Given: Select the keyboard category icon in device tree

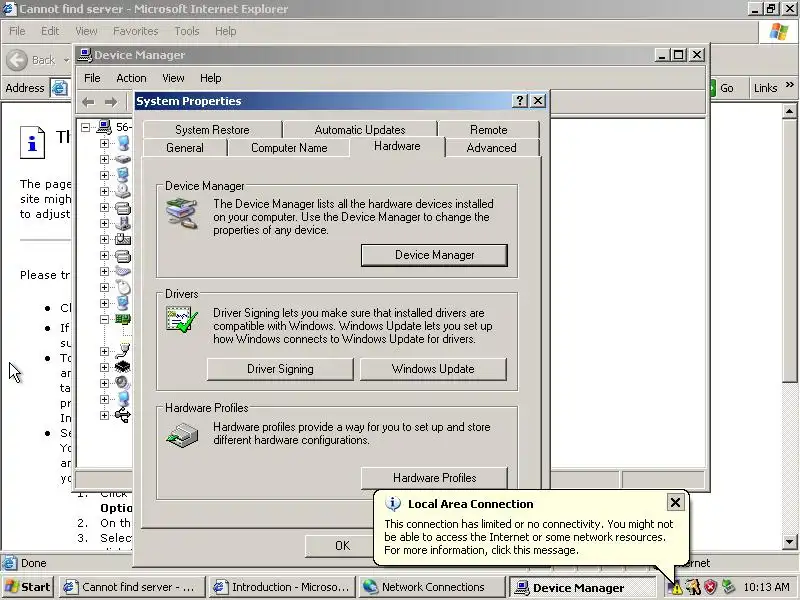Looking at the screenshot, I should [122, 271].
